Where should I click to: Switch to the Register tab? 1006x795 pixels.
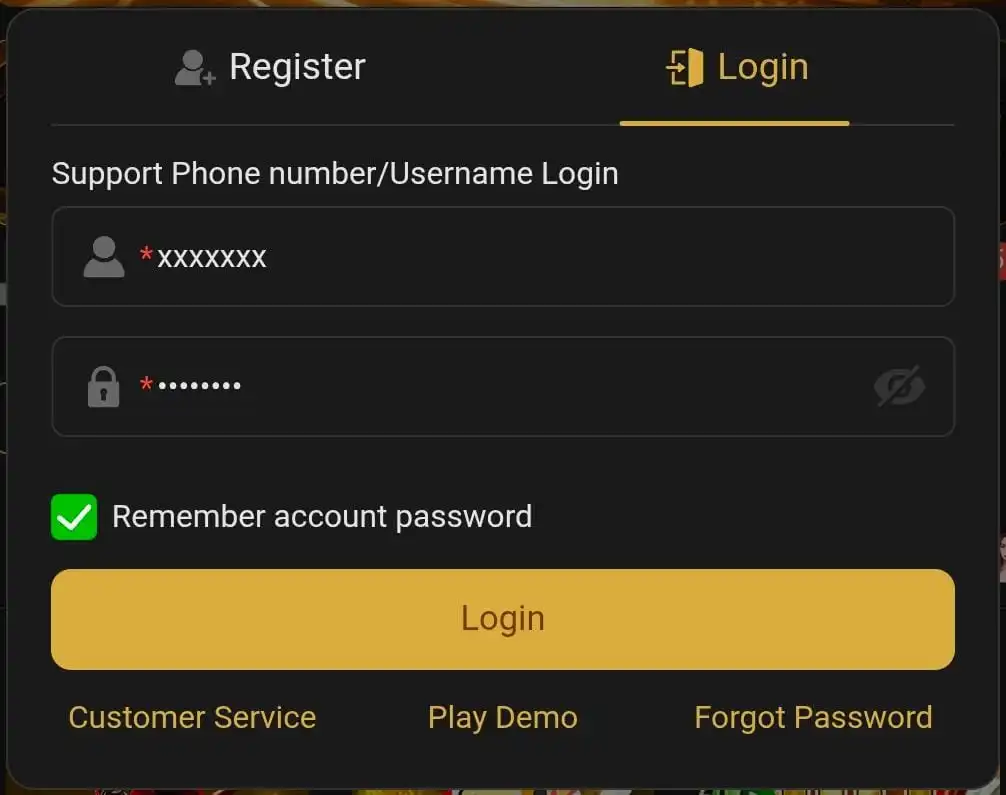(270, 67)
